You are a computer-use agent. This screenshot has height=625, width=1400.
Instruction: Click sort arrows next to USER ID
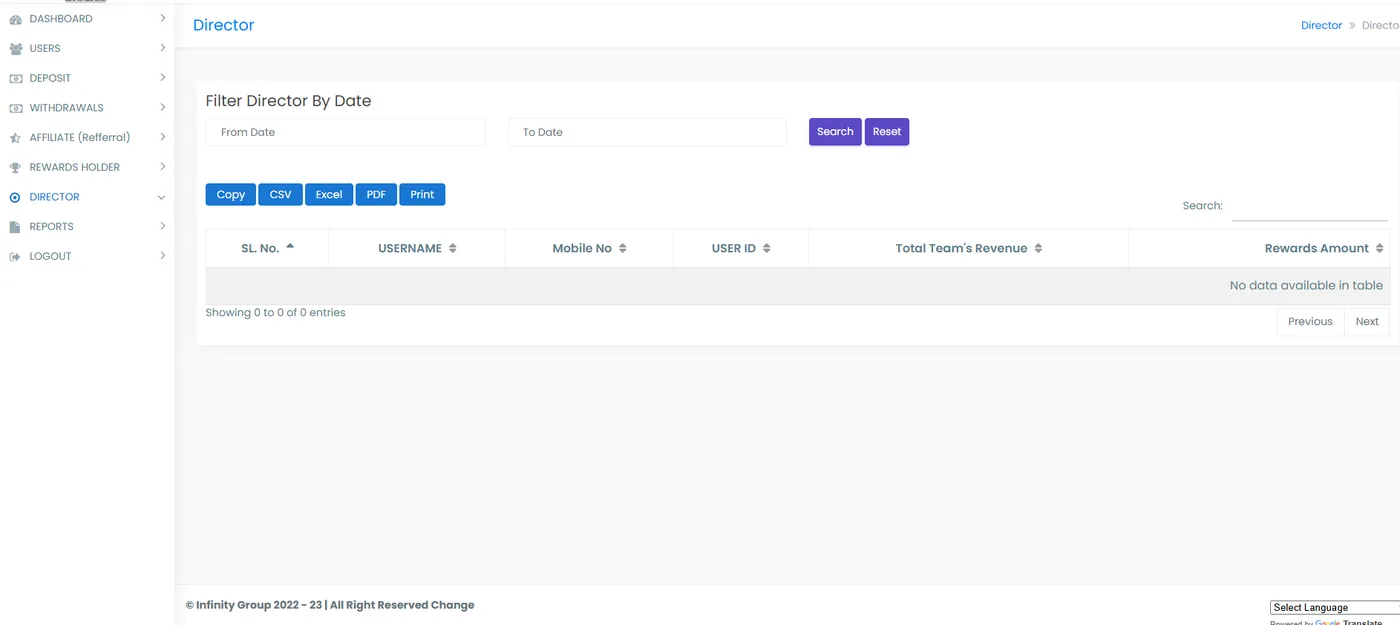[767, 248]
